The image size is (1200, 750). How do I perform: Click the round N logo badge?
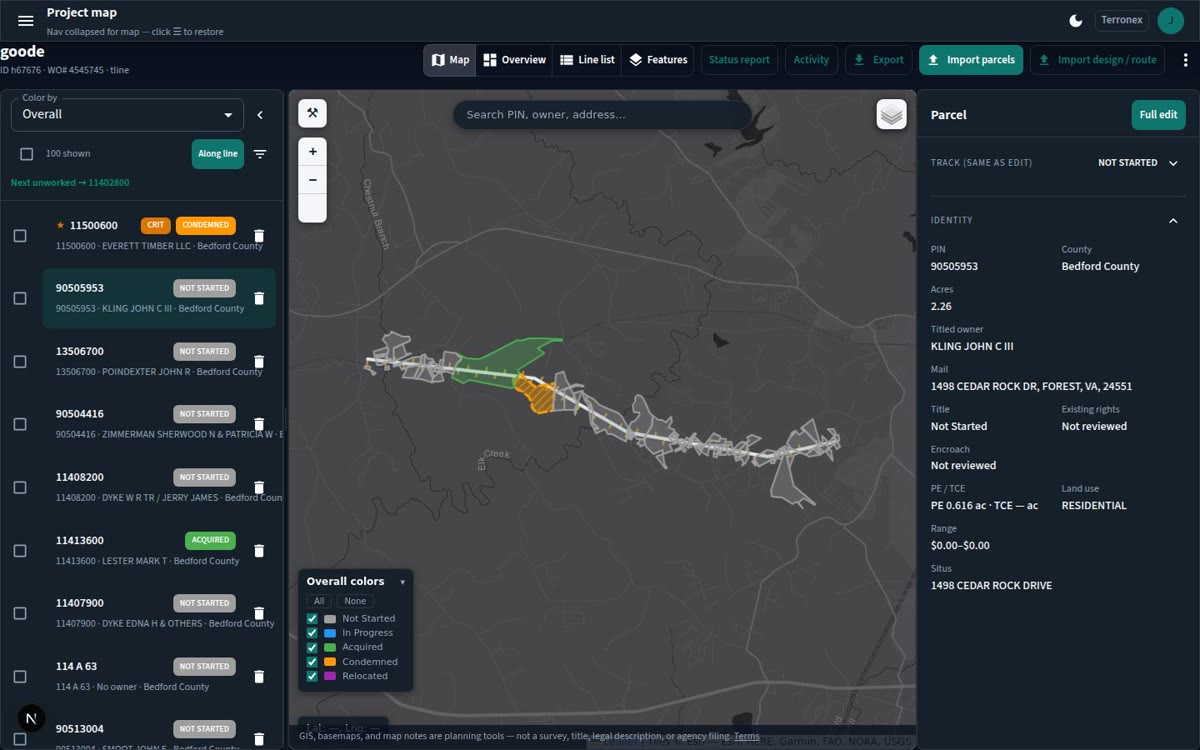click(32, 718)
